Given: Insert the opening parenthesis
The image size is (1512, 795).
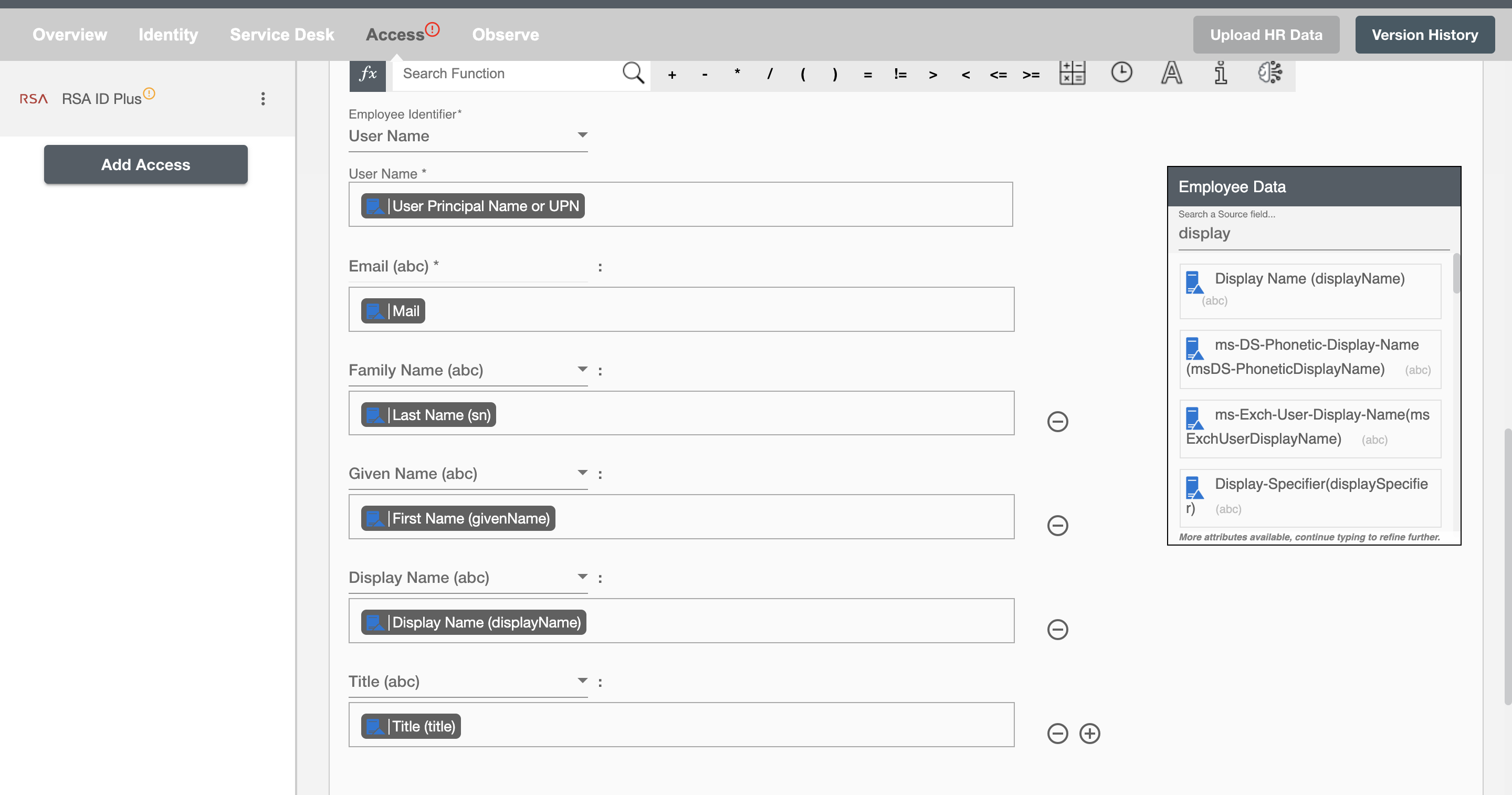Looking at the screenshot, I should coord(802,74).
